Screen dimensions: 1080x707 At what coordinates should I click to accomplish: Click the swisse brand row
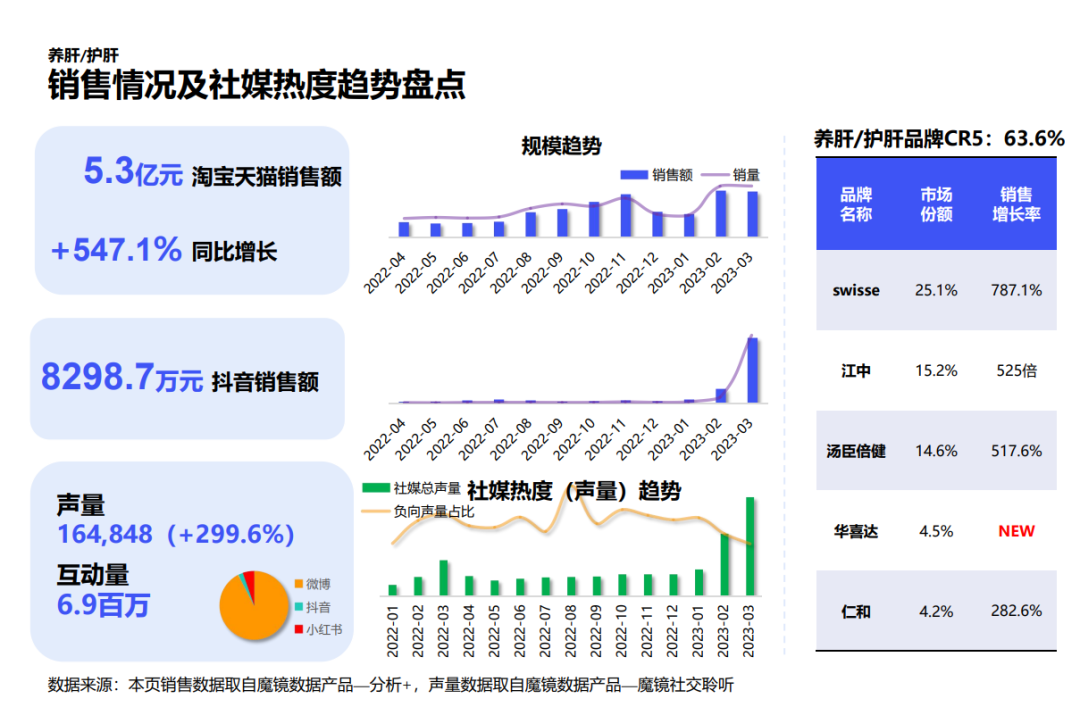pyautogui.click(x=855, y=290)
